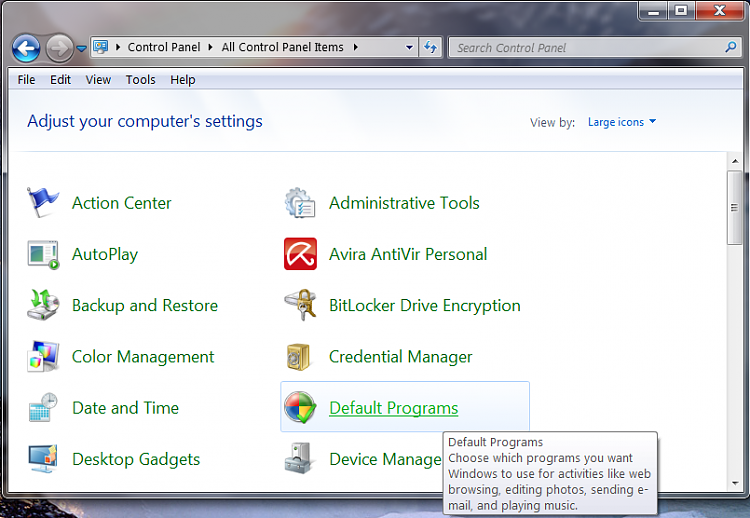The image size is (750, 518).
Task: Open Avira AntiVir Personal link
Action: tap(408, 254)
